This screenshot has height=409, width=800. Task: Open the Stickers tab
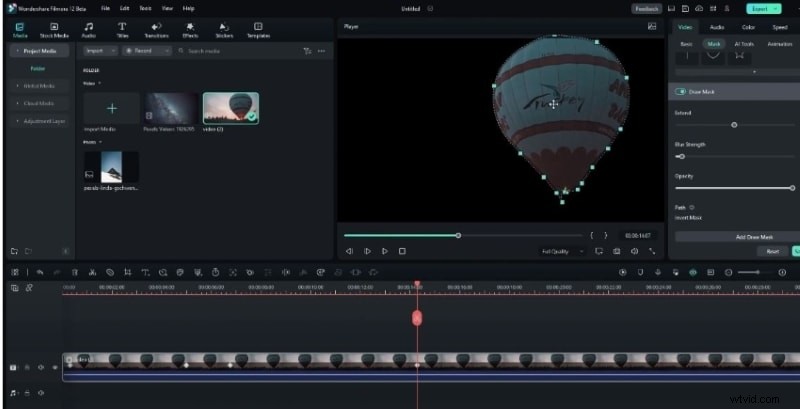[x=224, y=30]
